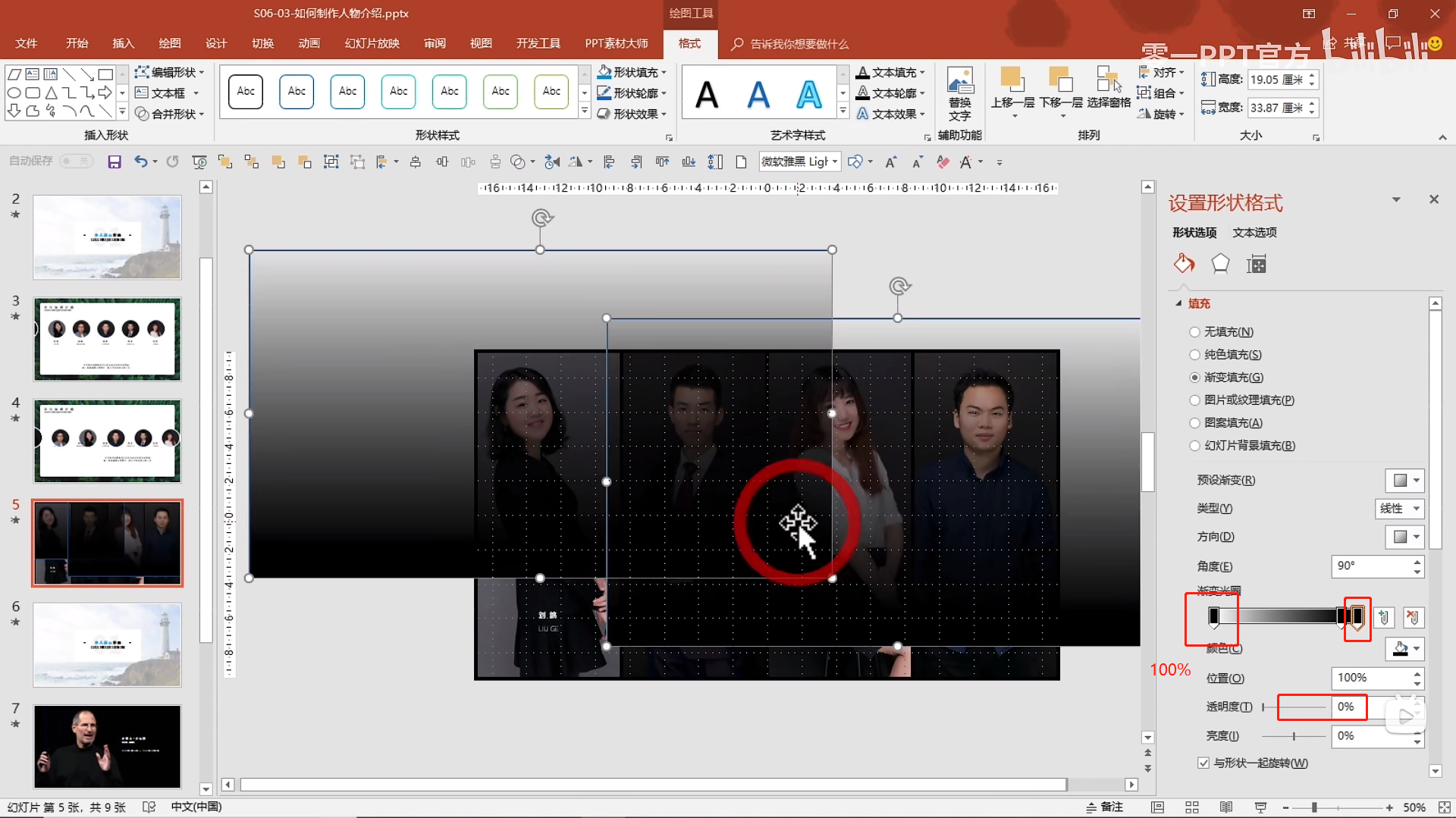Open the Design ribbon tab

tap(216, 43)
